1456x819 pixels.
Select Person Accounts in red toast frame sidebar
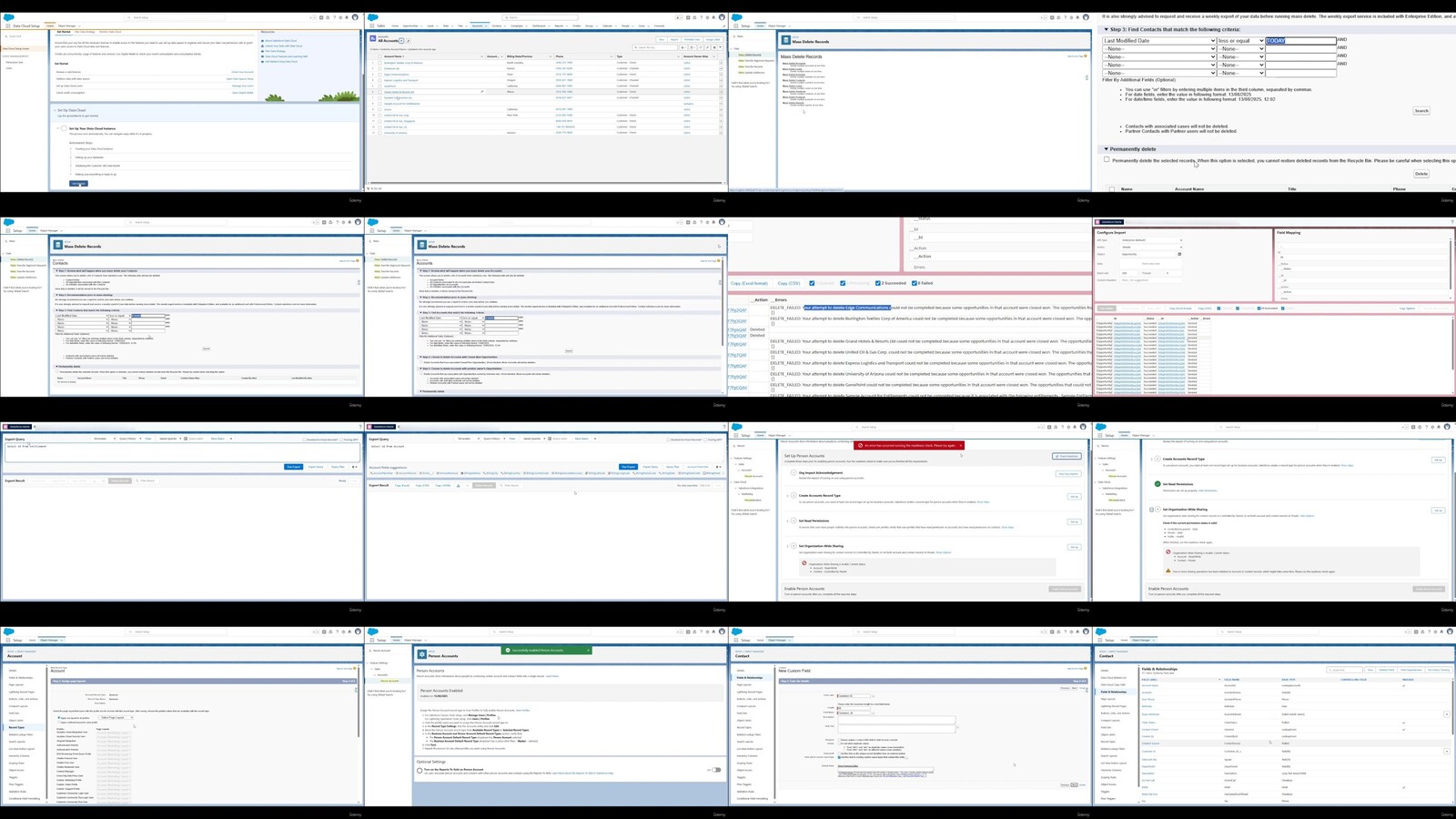coord(754,476)
